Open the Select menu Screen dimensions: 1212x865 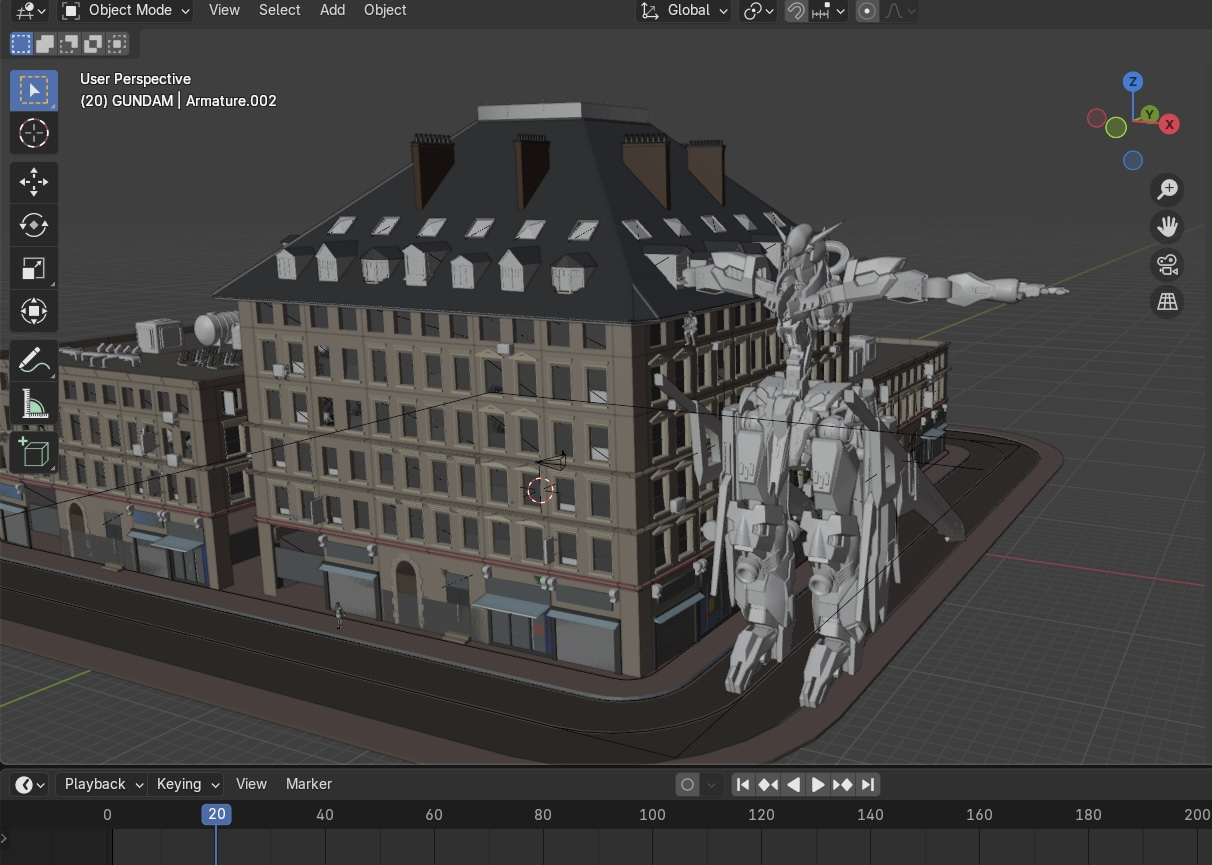[x=279, y=10]
